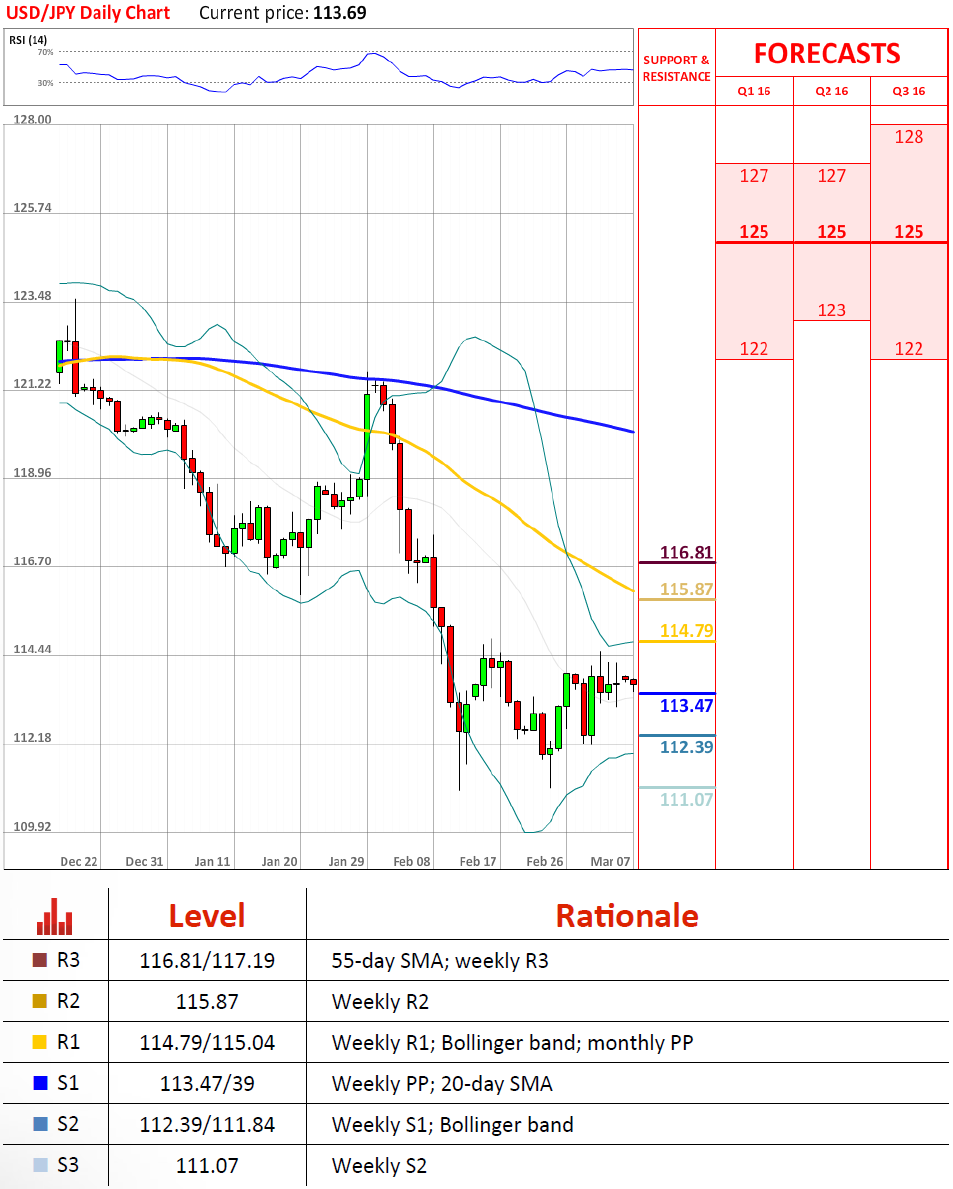Select the Q2 16 forecast column header

pos(832,91)
